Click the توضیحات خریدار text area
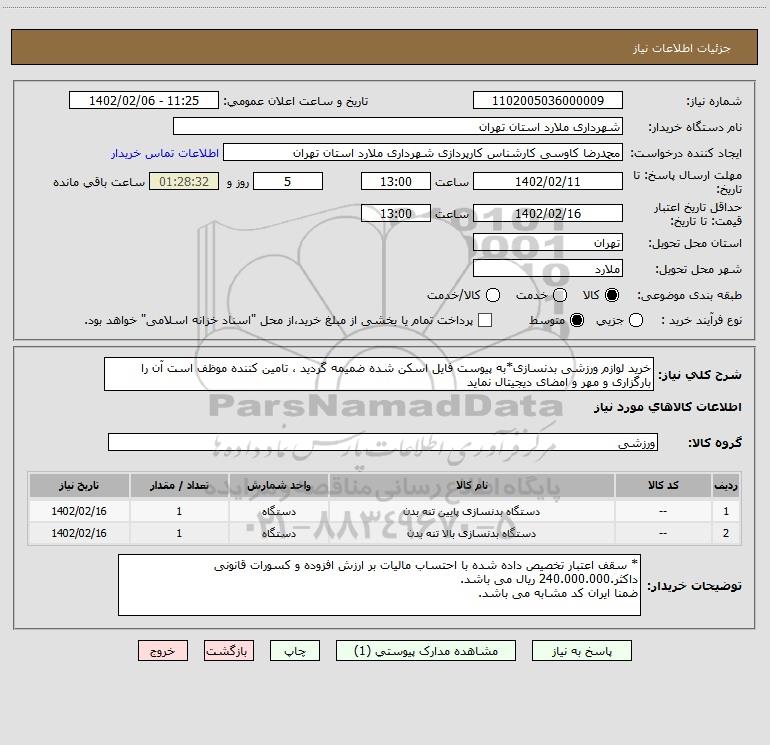The height and width of the screenshot is (745, 770). 379,585
